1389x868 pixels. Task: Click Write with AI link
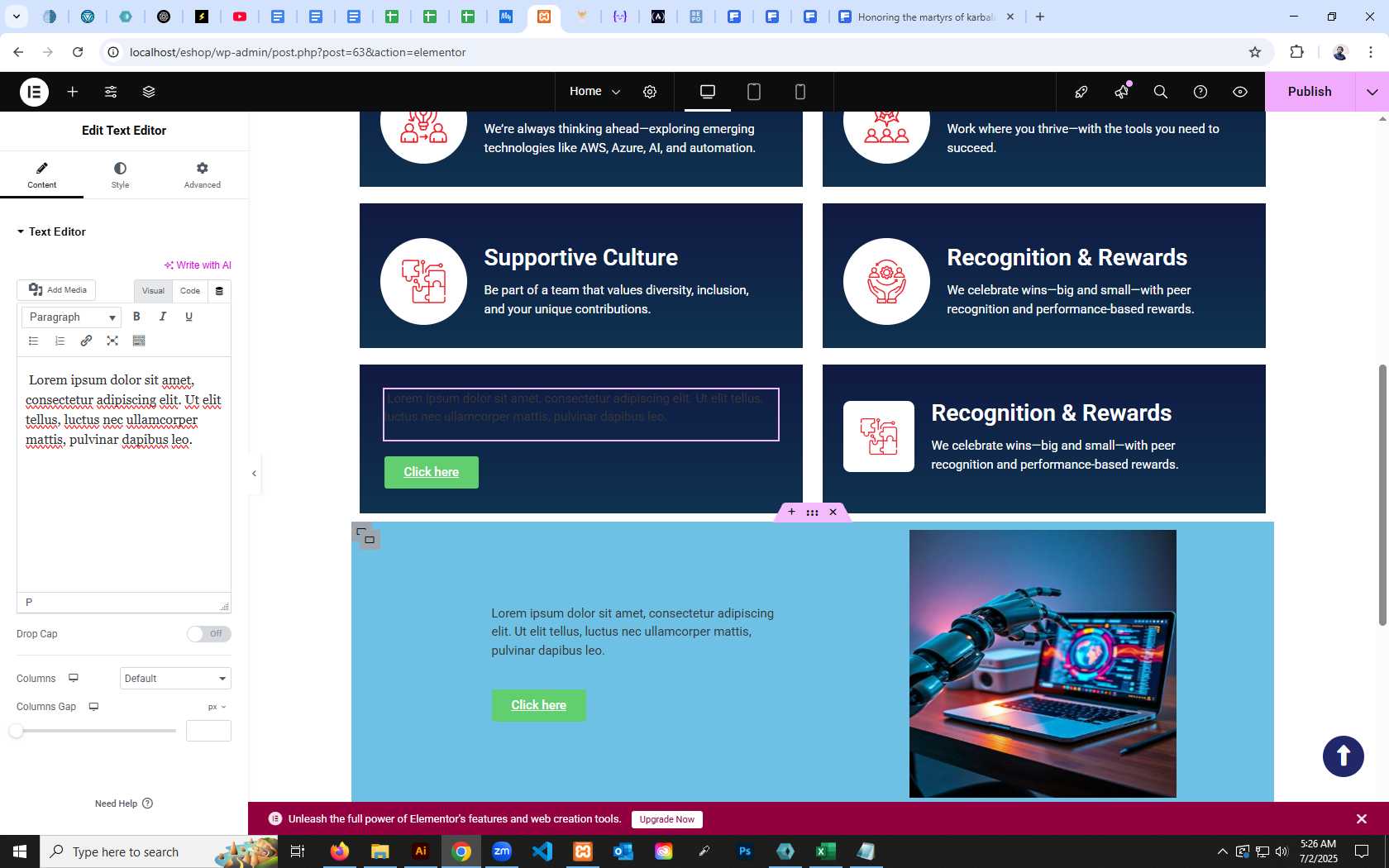pos(198,265)
